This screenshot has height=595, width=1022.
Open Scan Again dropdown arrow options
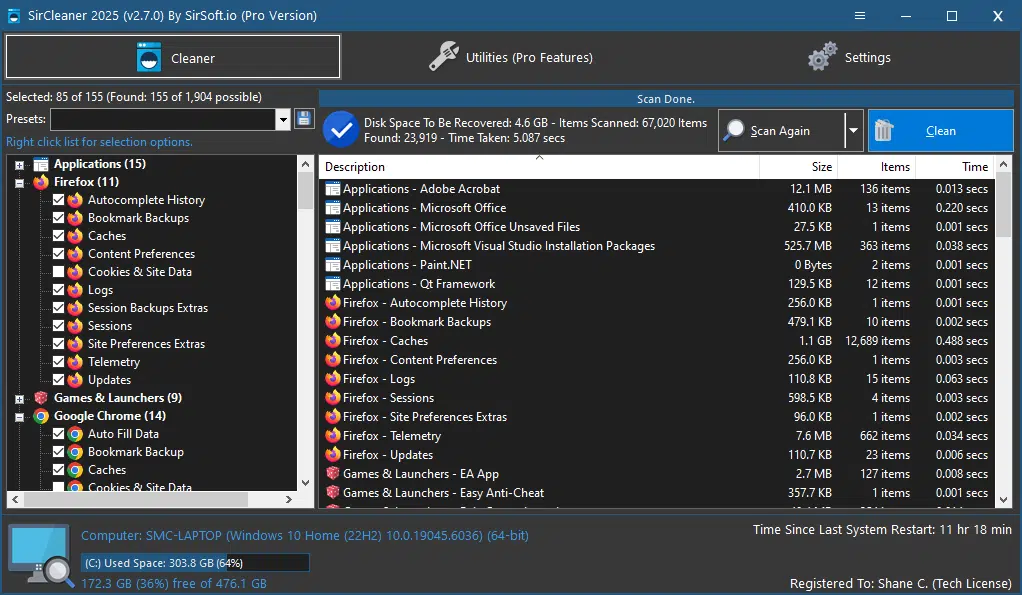click(853, 130)
